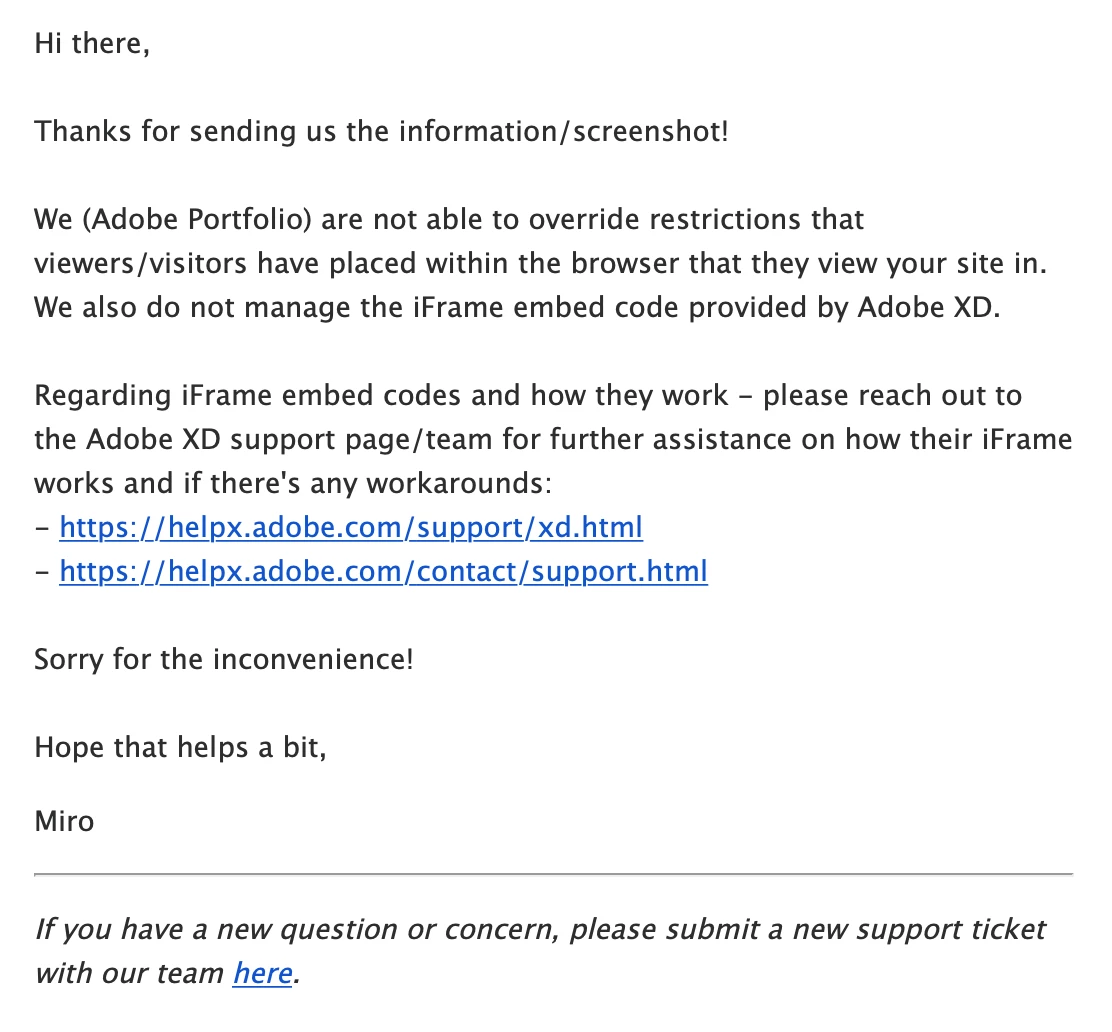Click the italic "with our team" text

tap(129, 973)
